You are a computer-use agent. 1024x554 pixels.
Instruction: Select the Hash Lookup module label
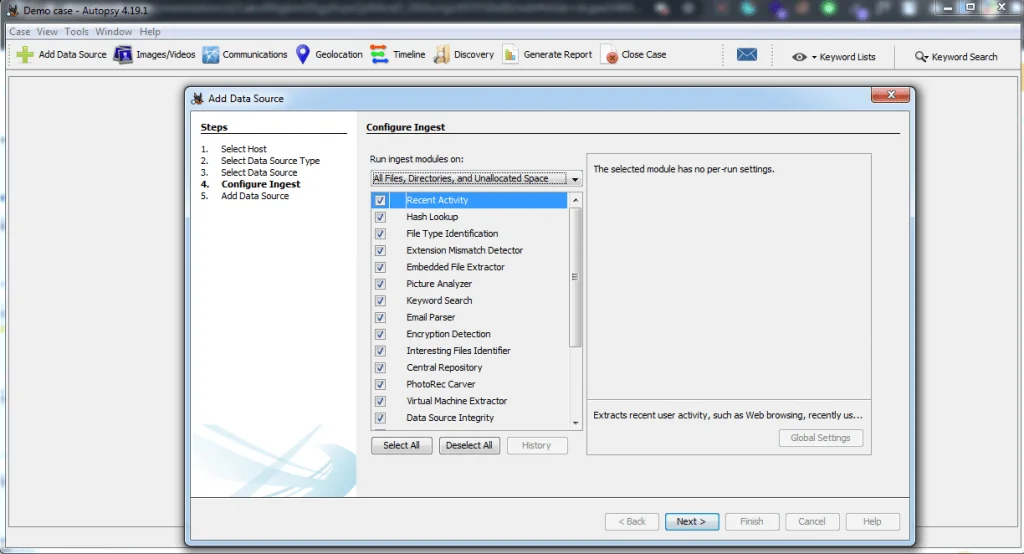tap(432, 217)
